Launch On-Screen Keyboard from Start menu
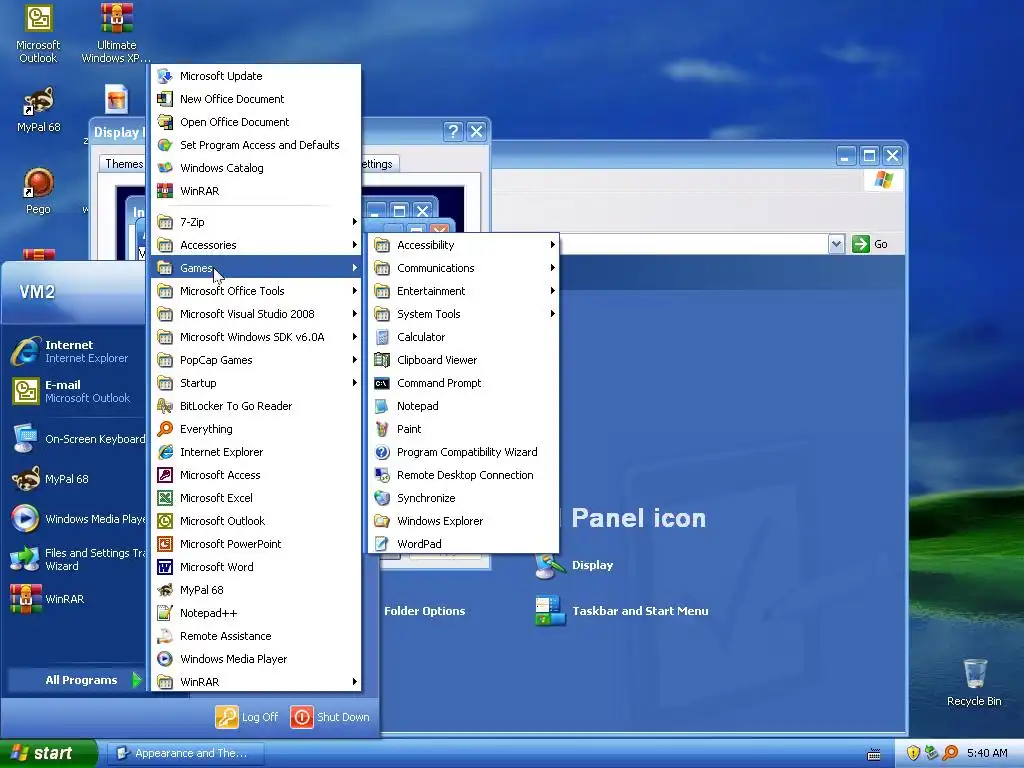The height and width of the screenshot is (768, 1024). 76,439
